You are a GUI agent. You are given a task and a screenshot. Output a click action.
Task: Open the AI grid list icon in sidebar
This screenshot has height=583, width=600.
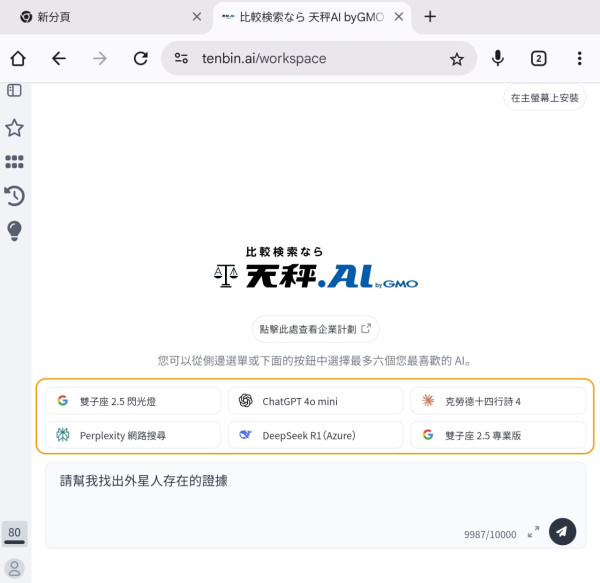coord(15,162)
